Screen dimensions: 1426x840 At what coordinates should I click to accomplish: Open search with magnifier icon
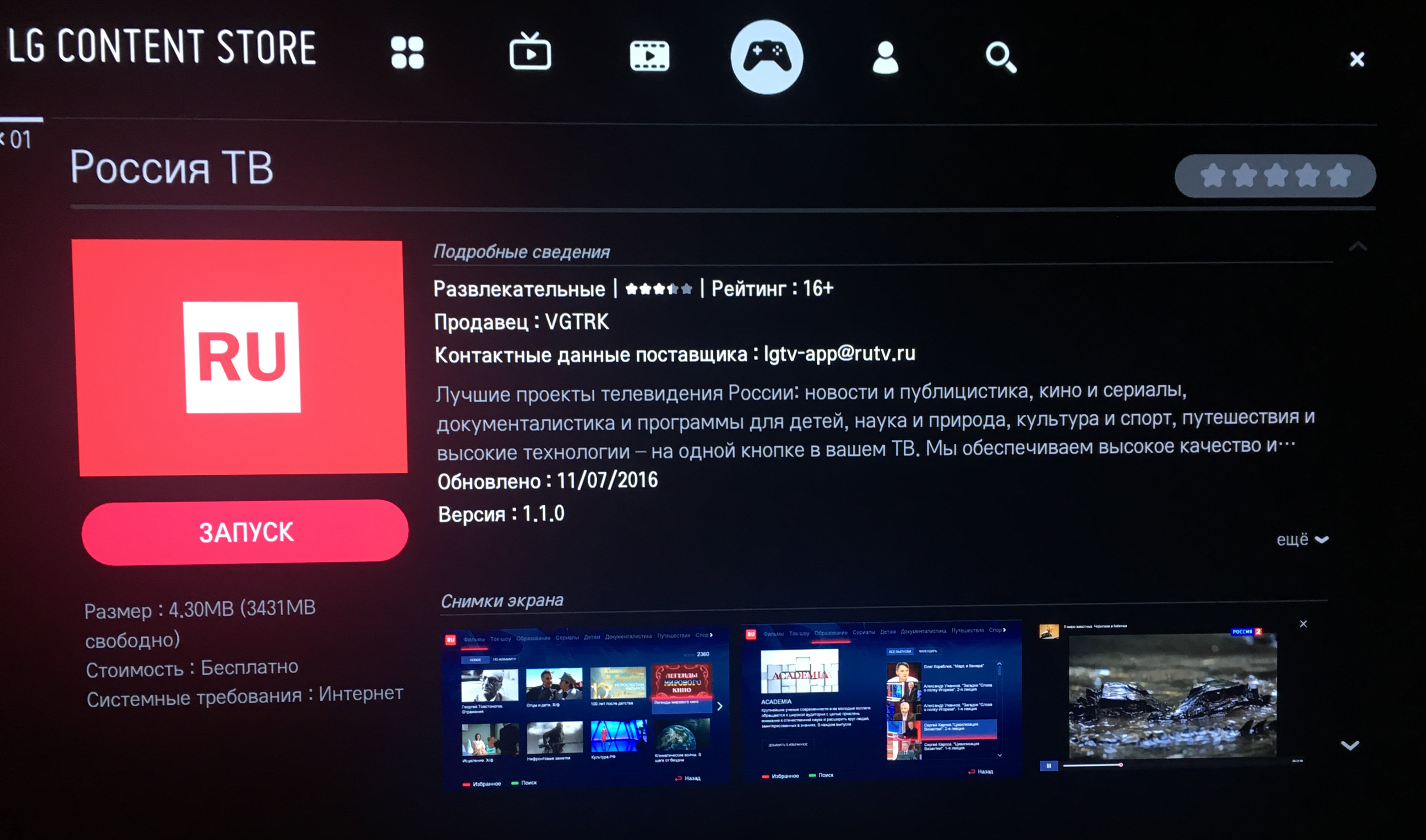pyautogui.click(x=1001, y=57)
